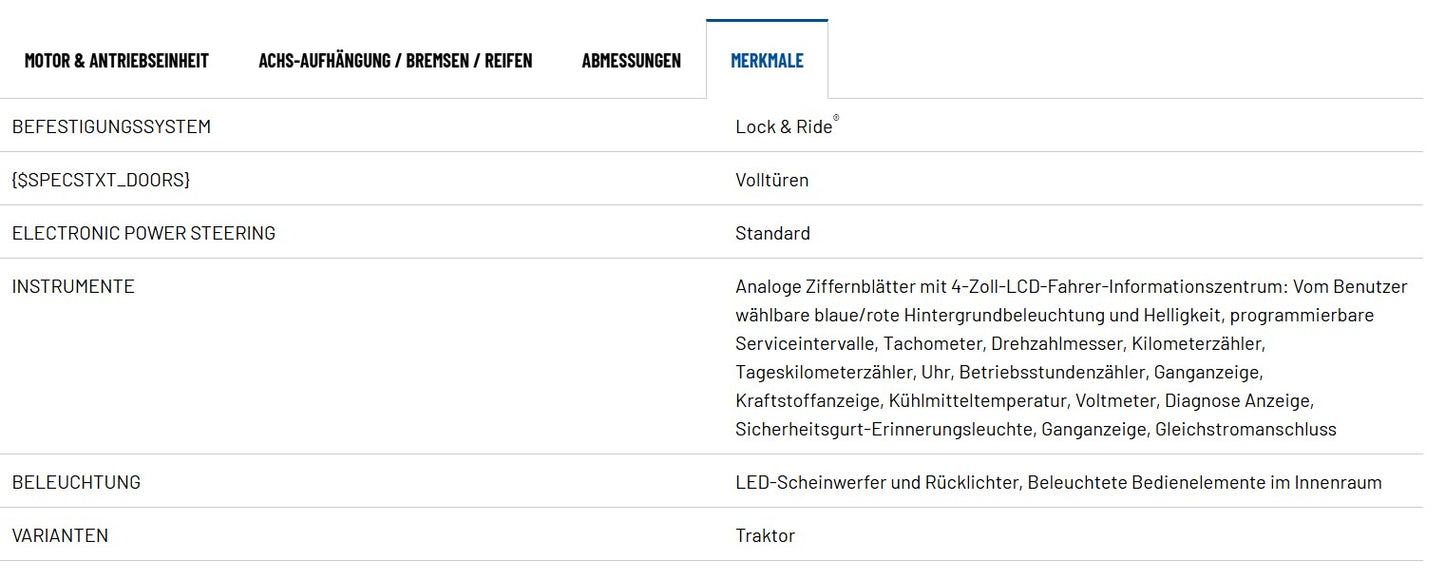Image resolution: width=1445 pixels, height=580 pixels.
Task: Switch to the MOTOR & ANTRIEBSEINHEIT tab
Action: (115, 60)
